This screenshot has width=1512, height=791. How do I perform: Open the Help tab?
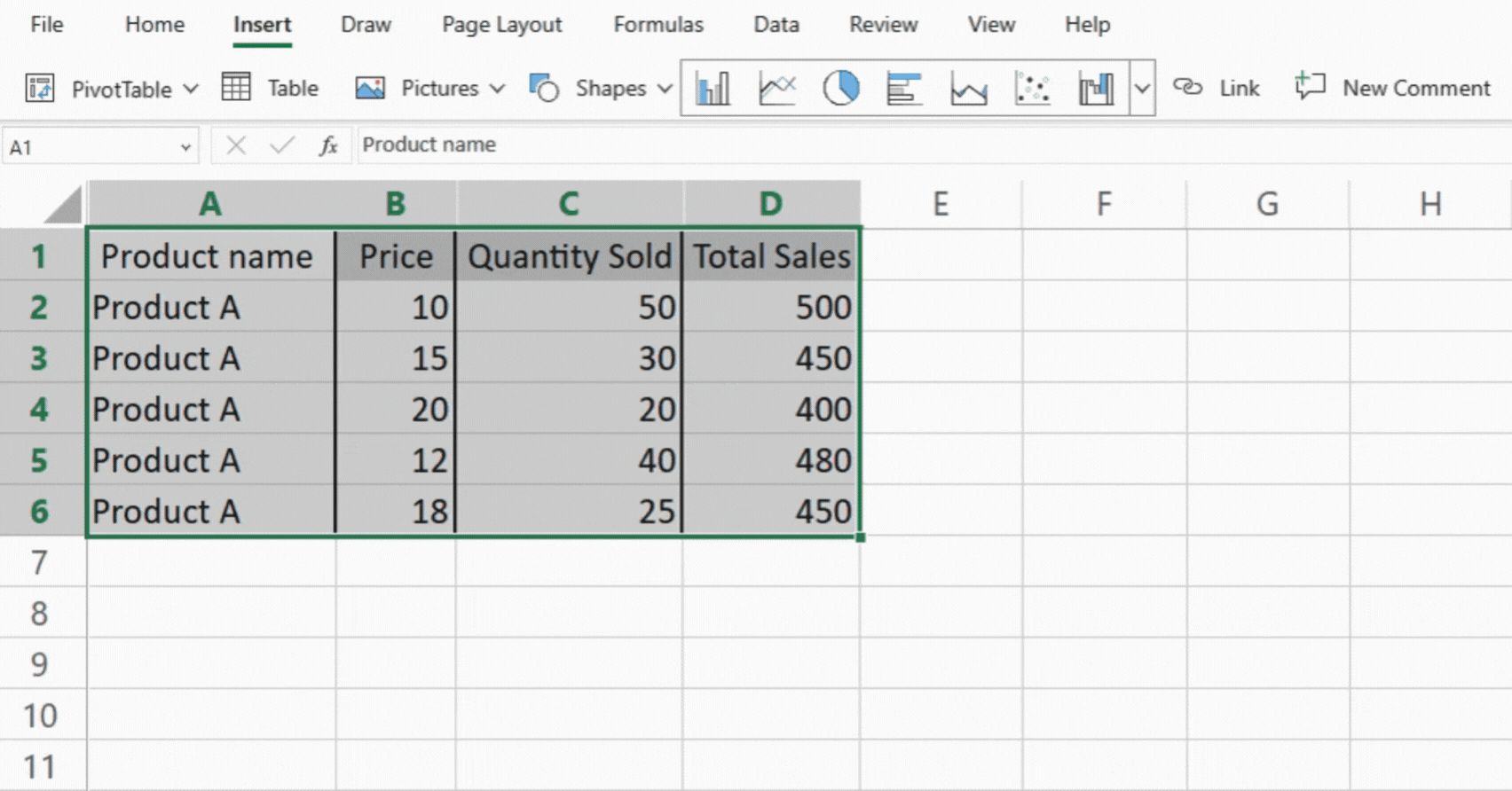point(1087,25)
